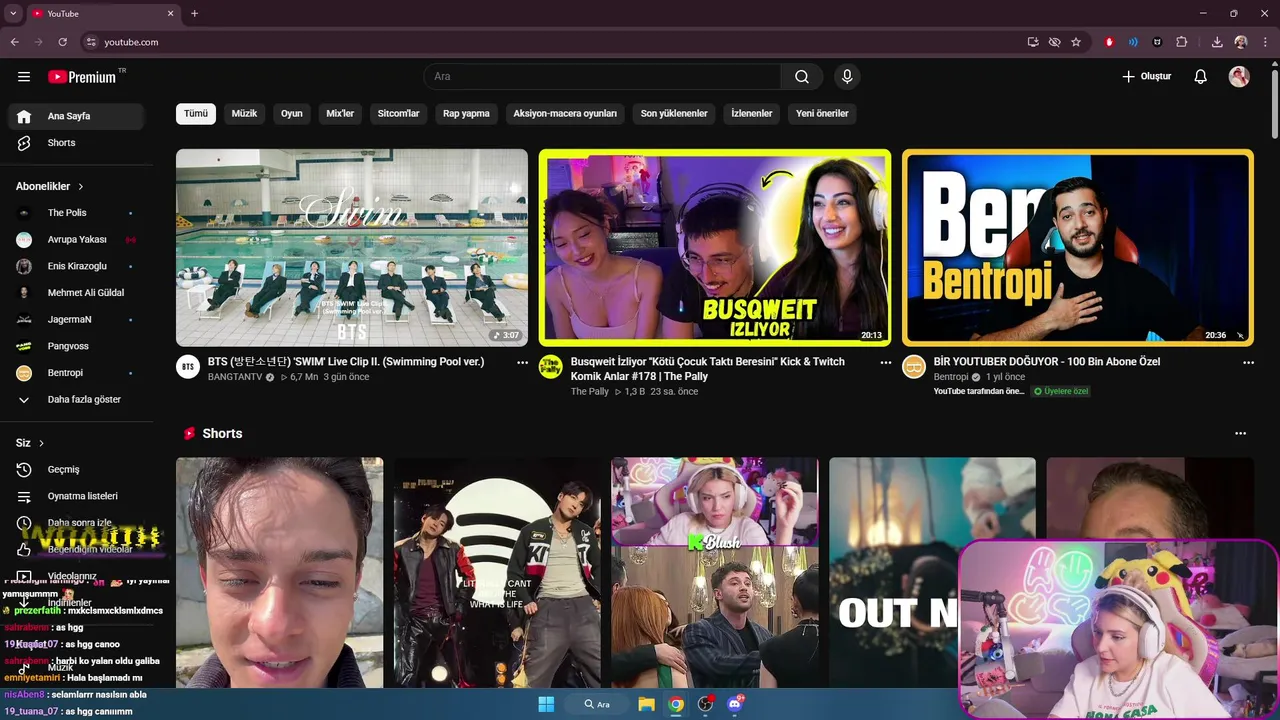Screen dimensions: 1280x720
Task: Open The Polis subscription channel
Action: click(x=76, y=213)
